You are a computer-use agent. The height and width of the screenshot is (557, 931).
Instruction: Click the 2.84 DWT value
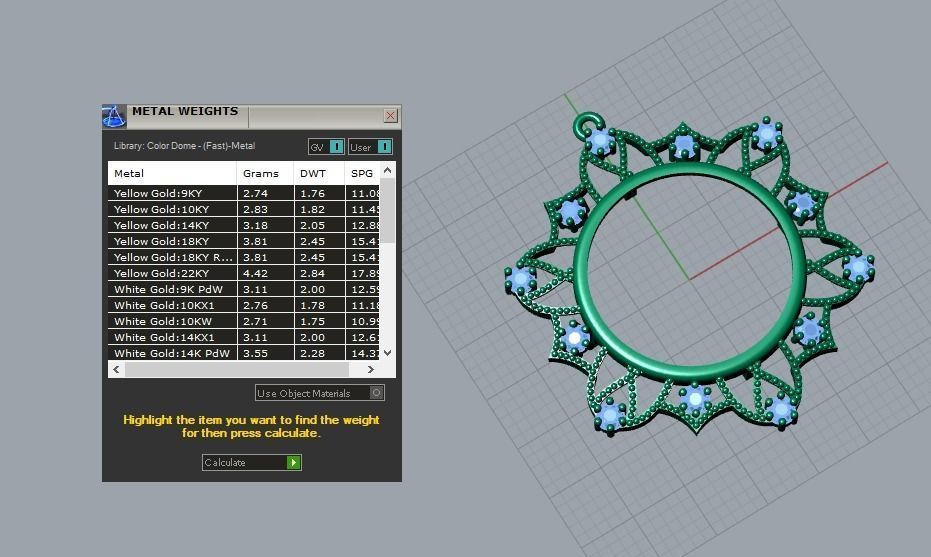pos(312,274)
